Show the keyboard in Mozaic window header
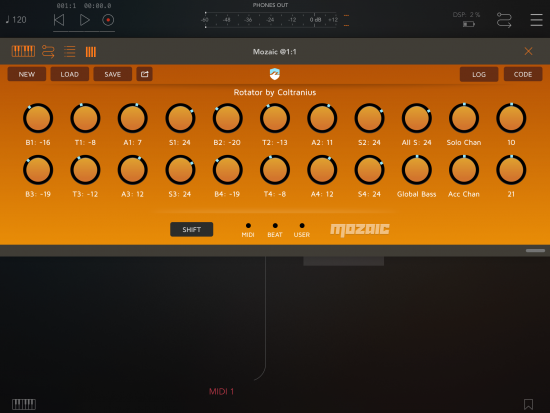 pos(23,51)
